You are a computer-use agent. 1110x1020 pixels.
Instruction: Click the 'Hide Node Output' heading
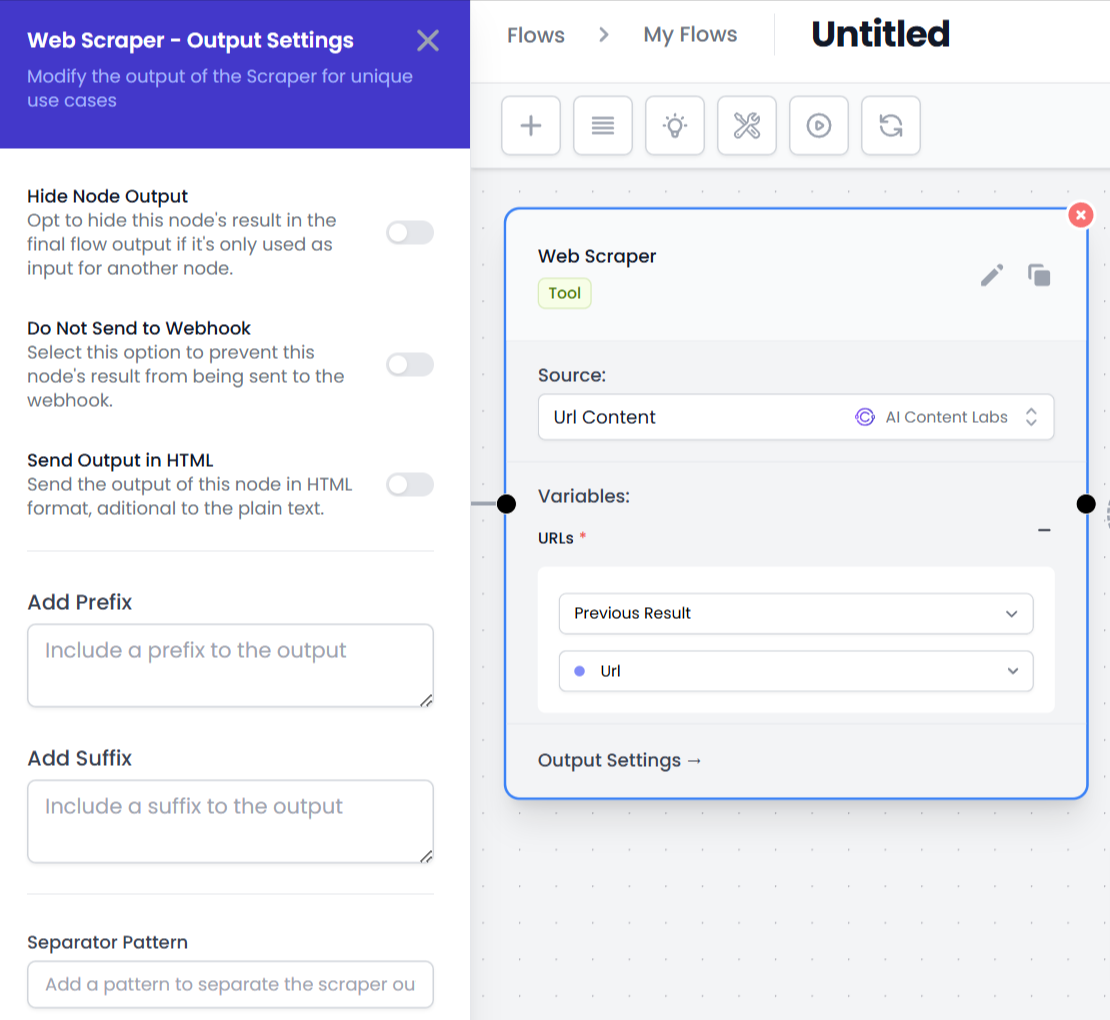tap(108, 196)
